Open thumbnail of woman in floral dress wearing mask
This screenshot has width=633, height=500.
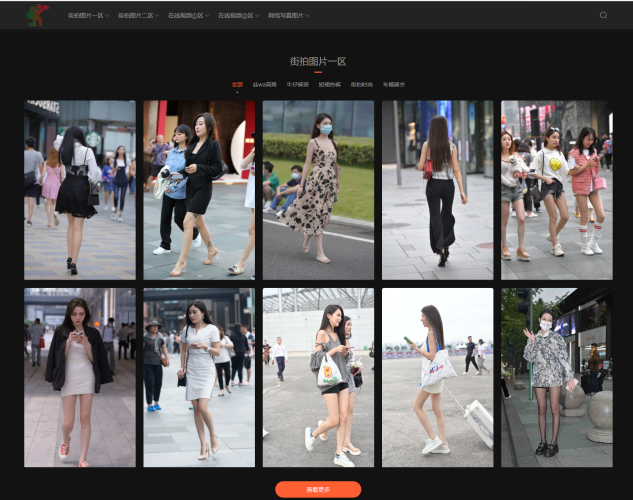tap(318, 189)
